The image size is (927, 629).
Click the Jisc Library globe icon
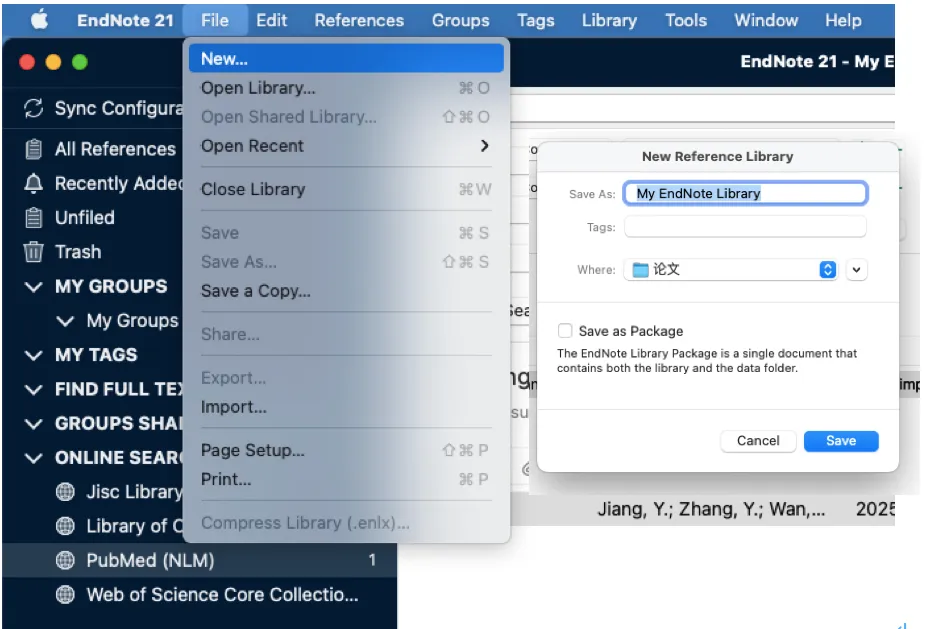click(x=65, y=492)
